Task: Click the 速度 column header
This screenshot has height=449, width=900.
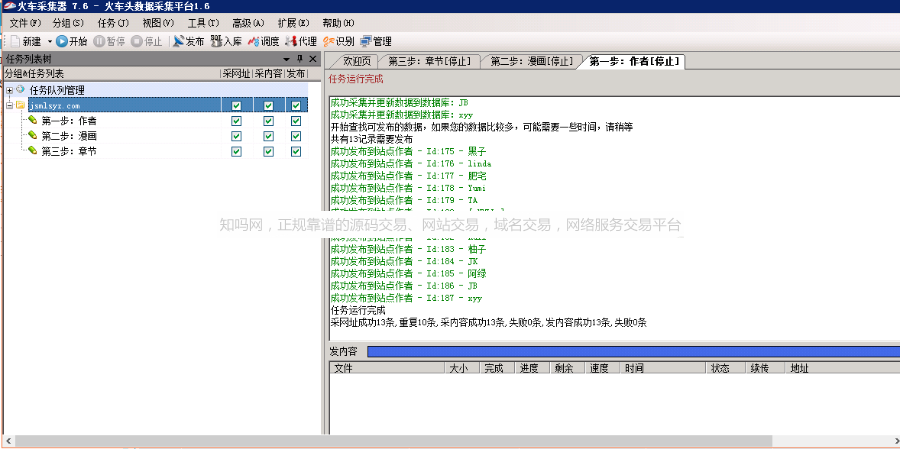Action: click(602, 369)
